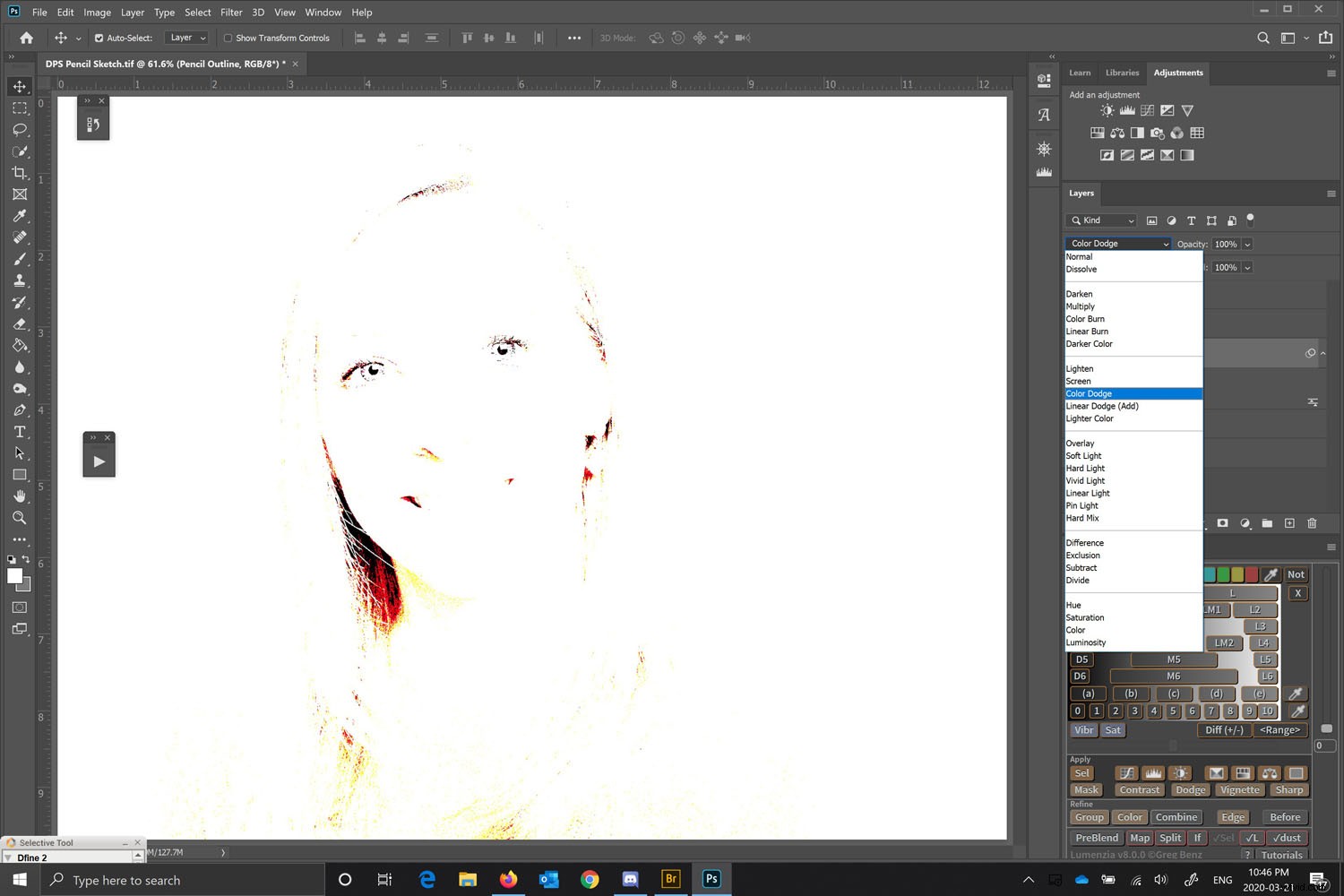This screenshot has height=896, width=1344.
Task: Choose Multiply from the blend mode list
Action: tap(1080, 306)
